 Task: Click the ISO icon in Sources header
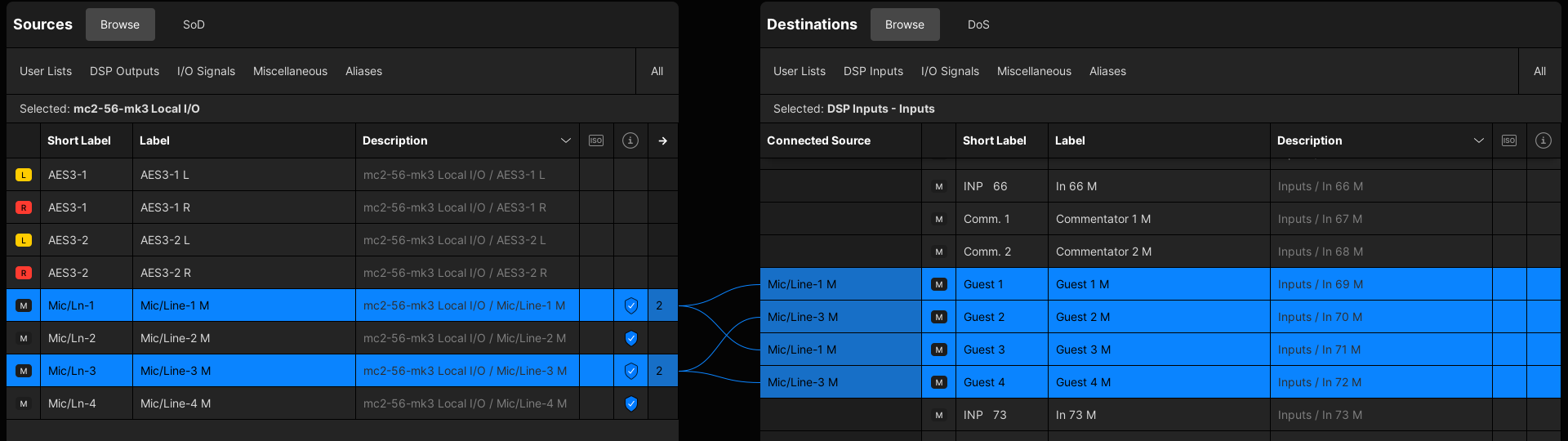(x=596, y=140)
